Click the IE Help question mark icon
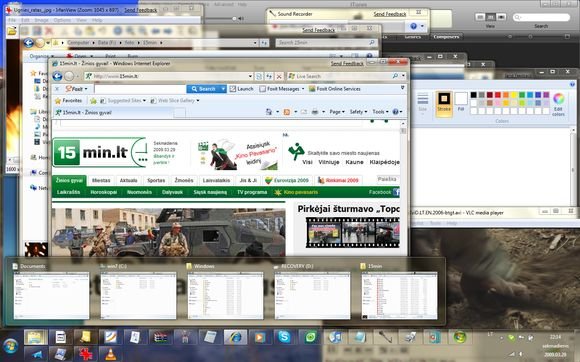Viewport: 580px width, 362px height. point(395,112)
